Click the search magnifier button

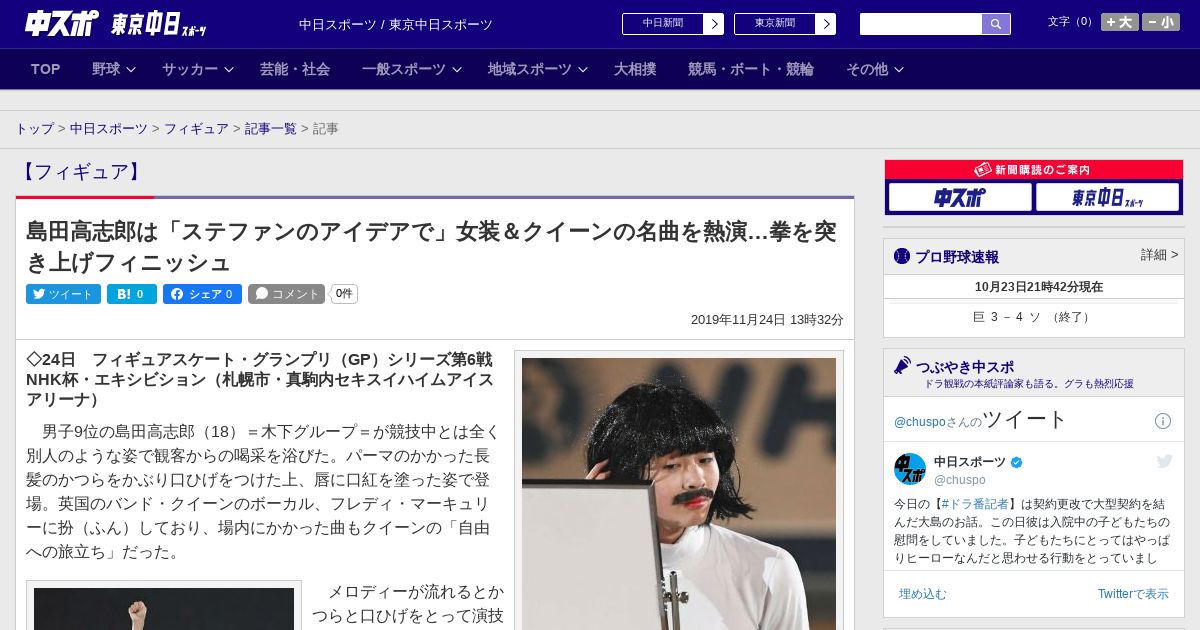click(x=996, y=24)
